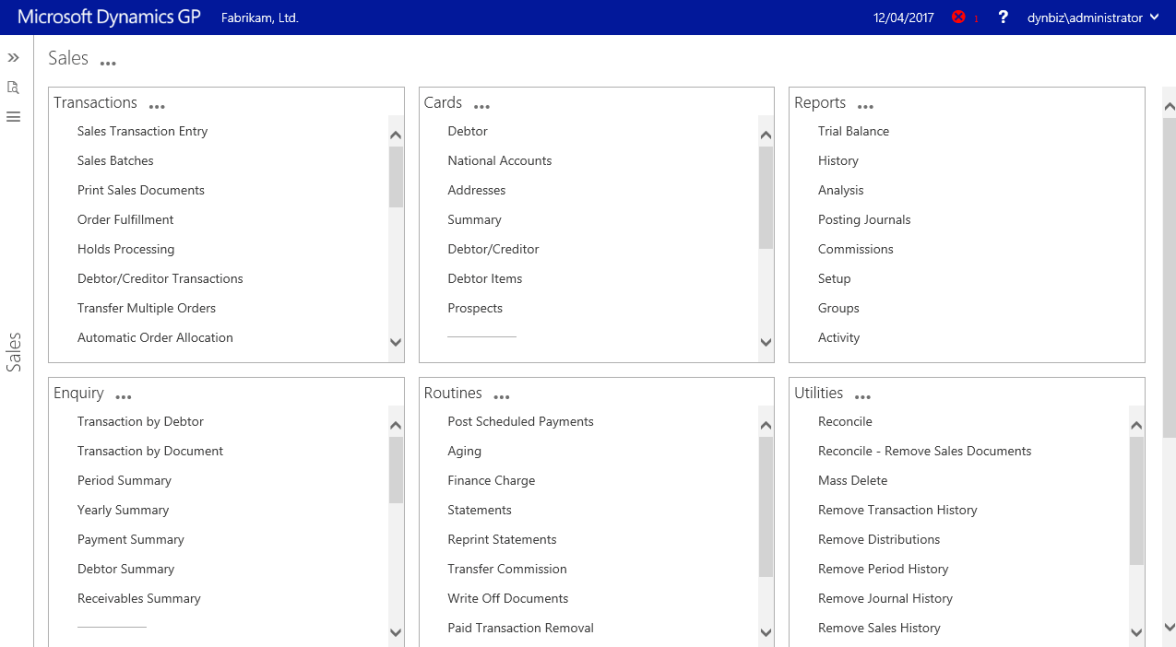Screen dimensions: 1176x647
Task: Click the red error notification icon
Action: click(959, 18)
